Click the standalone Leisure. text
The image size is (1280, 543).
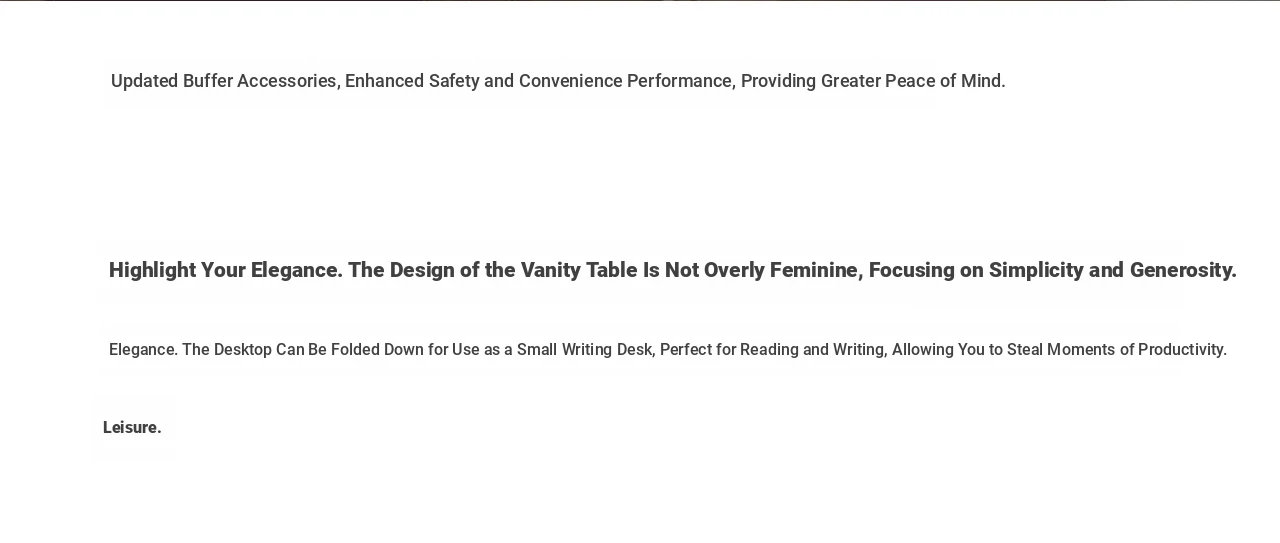tap(132, 427)
